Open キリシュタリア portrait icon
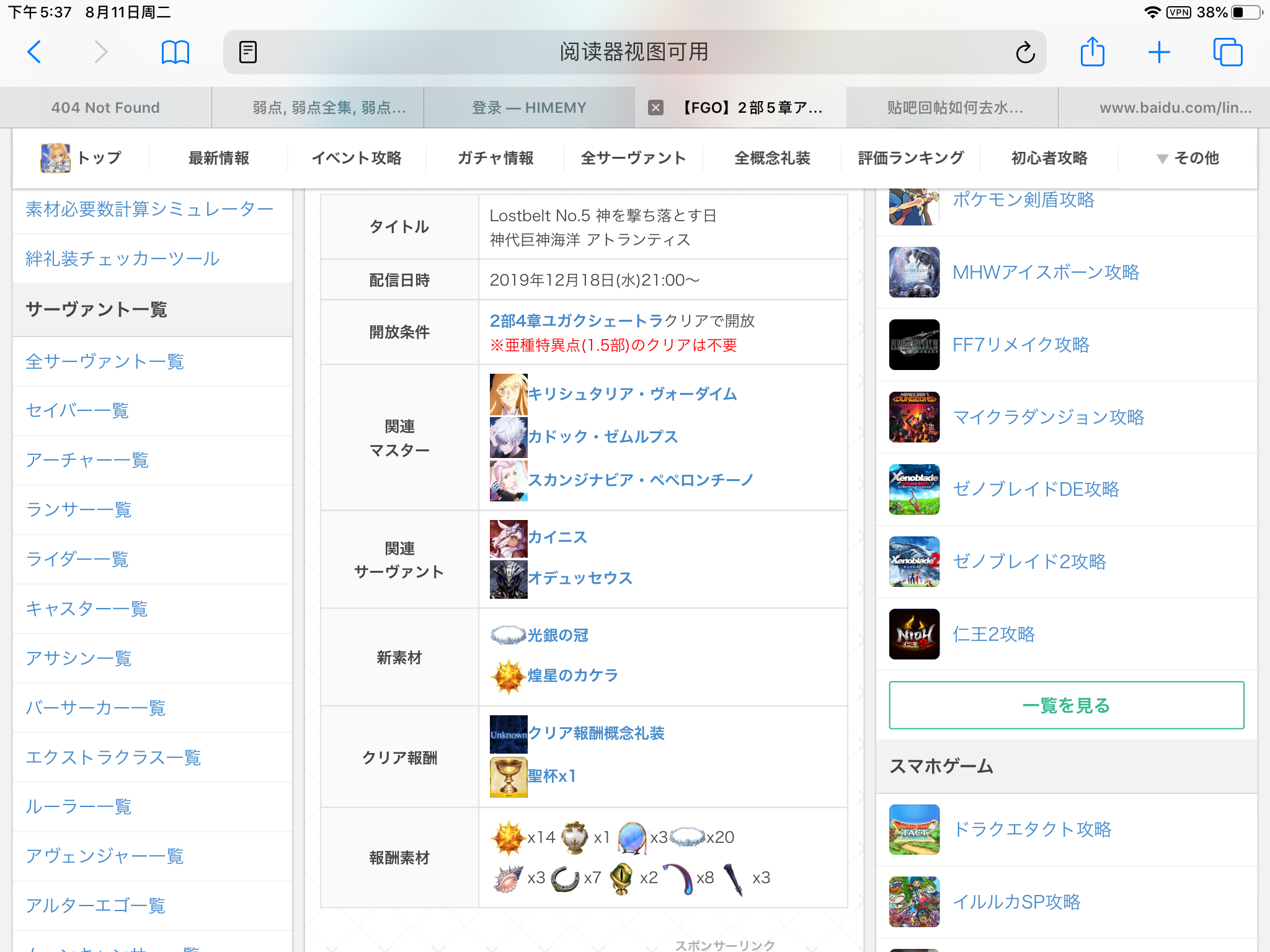This screenshot has width=1270, height=952. tap(508, 394)
